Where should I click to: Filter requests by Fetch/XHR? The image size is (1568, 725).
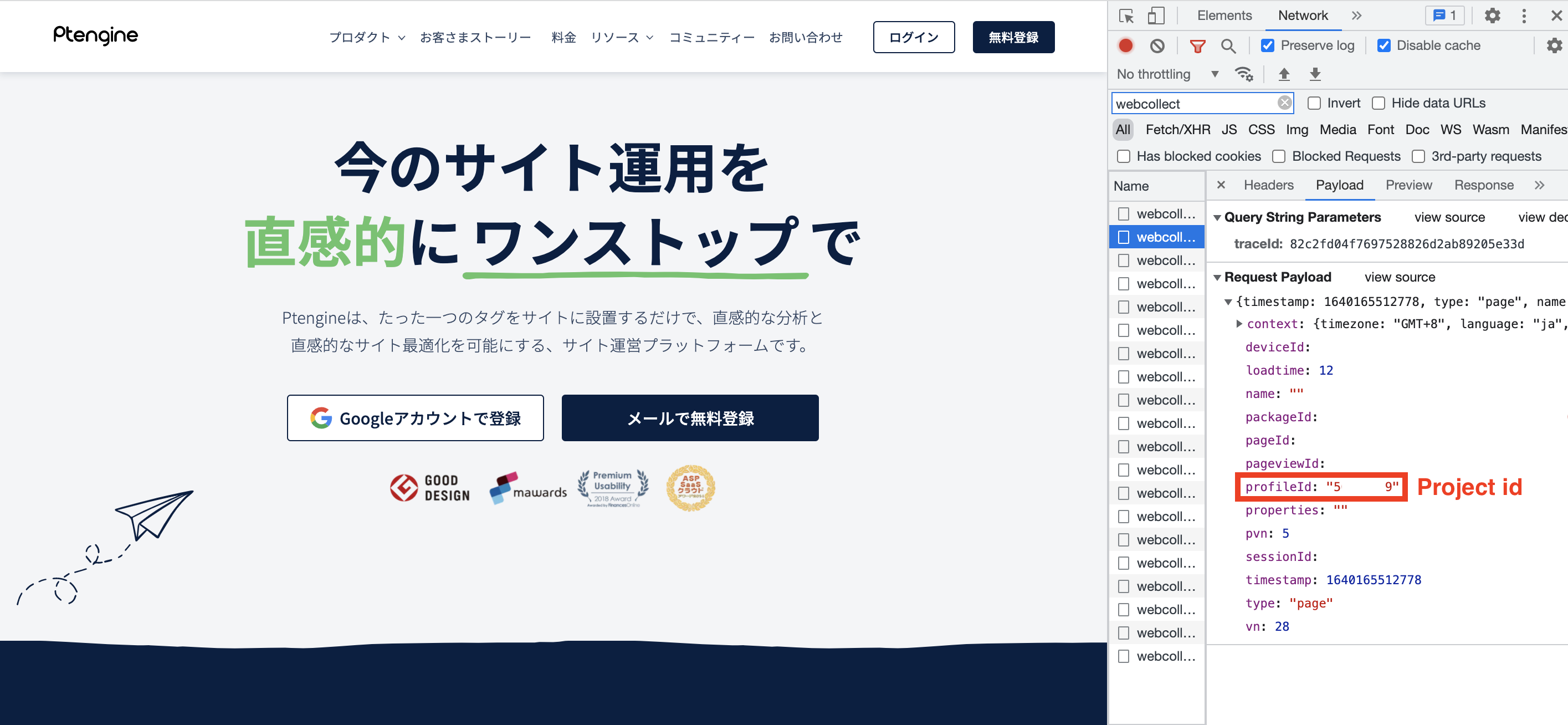1177,130
